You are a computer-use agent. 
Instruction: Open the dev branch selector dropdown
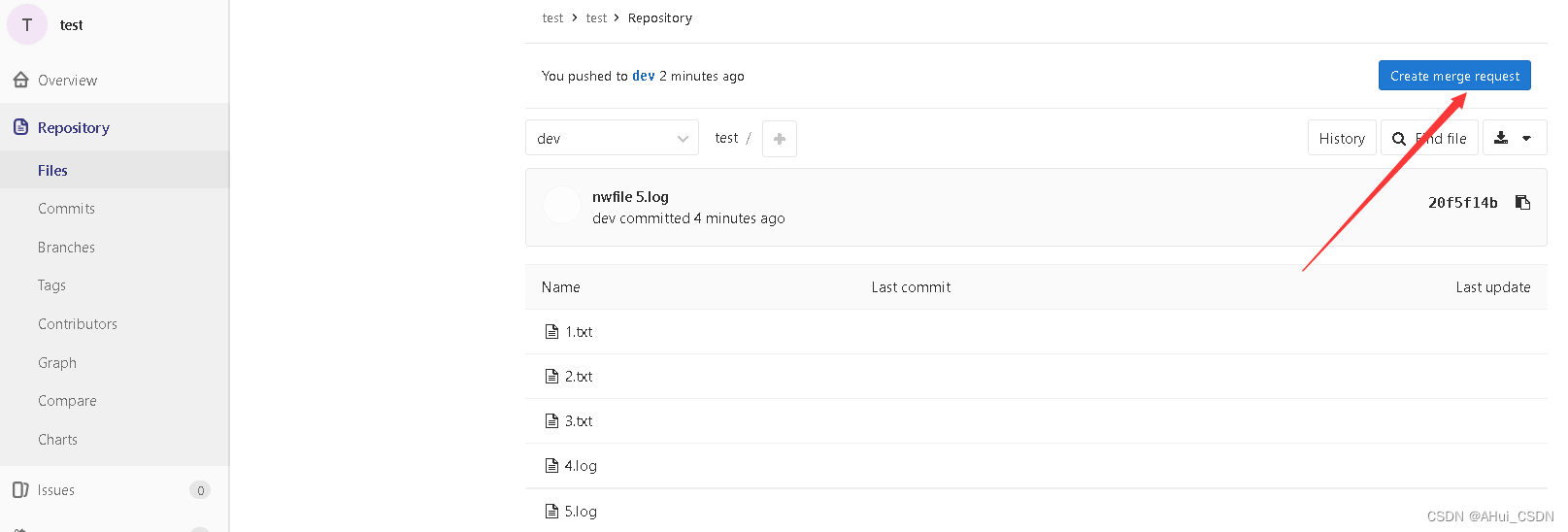(x=612, y=139)
